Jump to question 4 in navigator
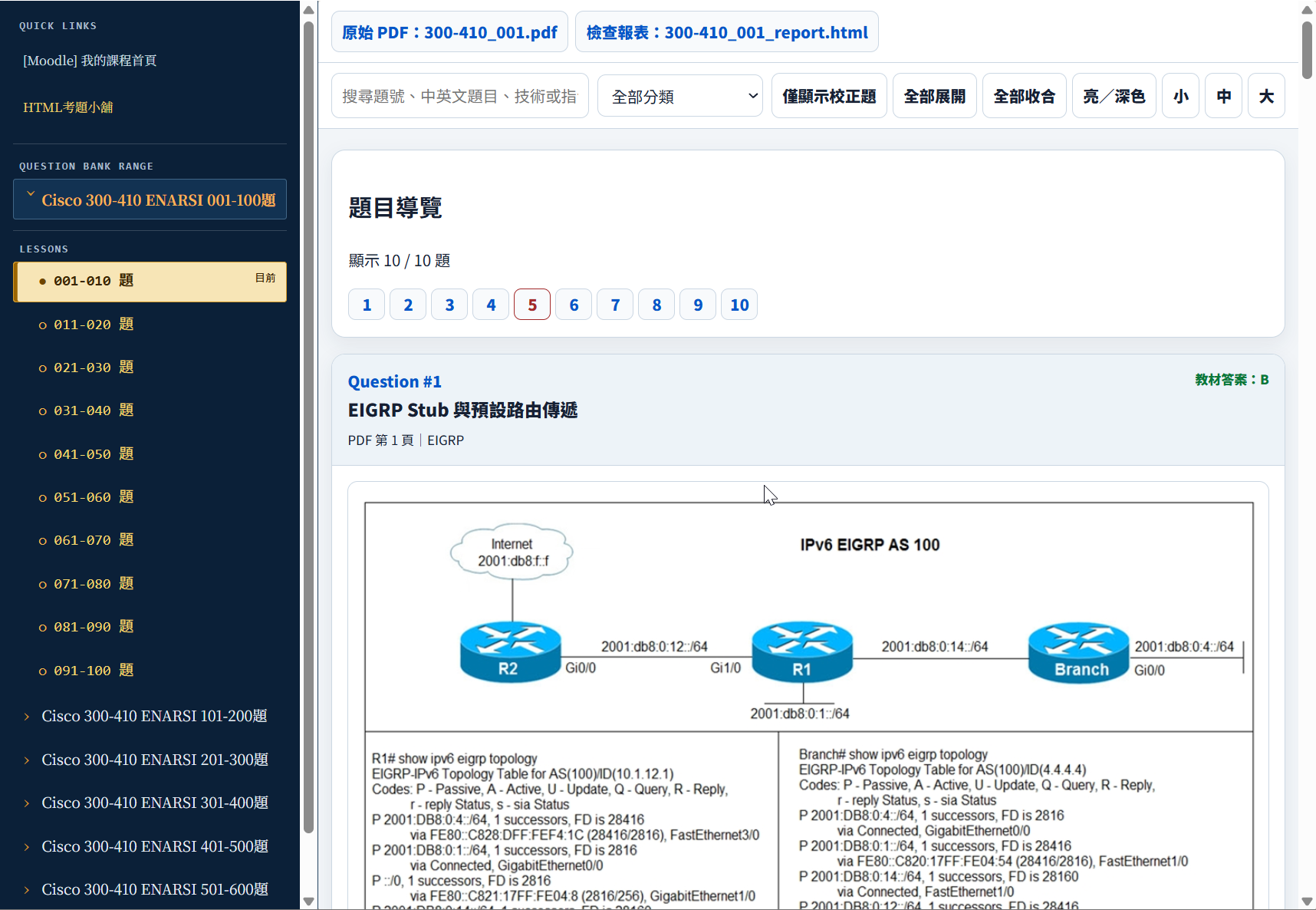Viewport: 1316px width, 910px height. (491, 305)
